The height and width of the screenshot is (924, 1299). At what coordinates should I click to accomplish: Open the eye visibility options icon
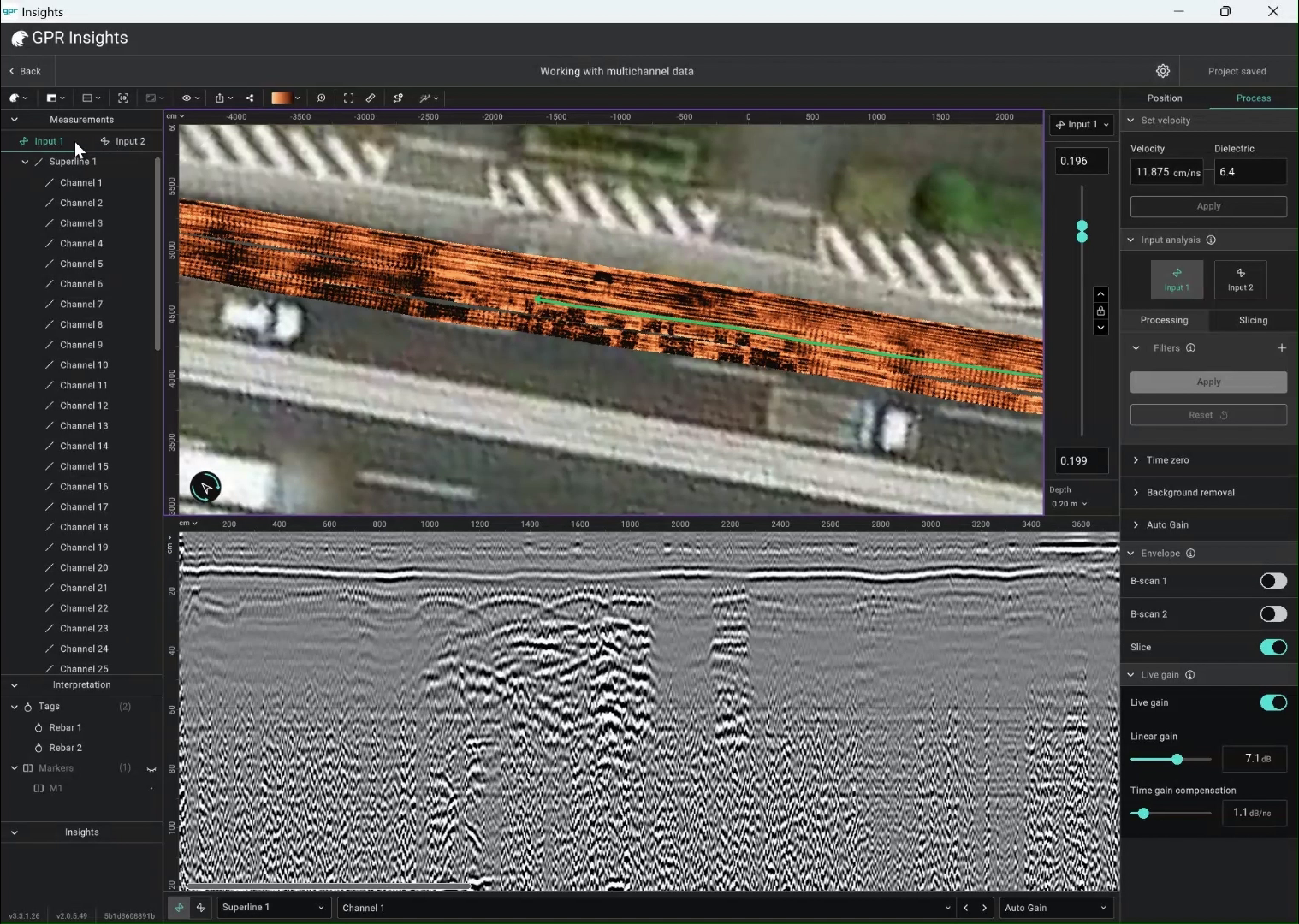pos(187,98)
